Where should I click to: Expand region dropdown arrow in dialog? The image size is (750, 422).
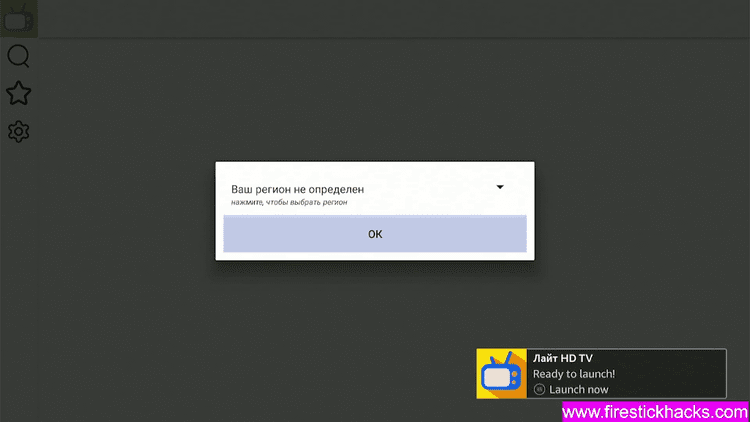click(500, 187)
